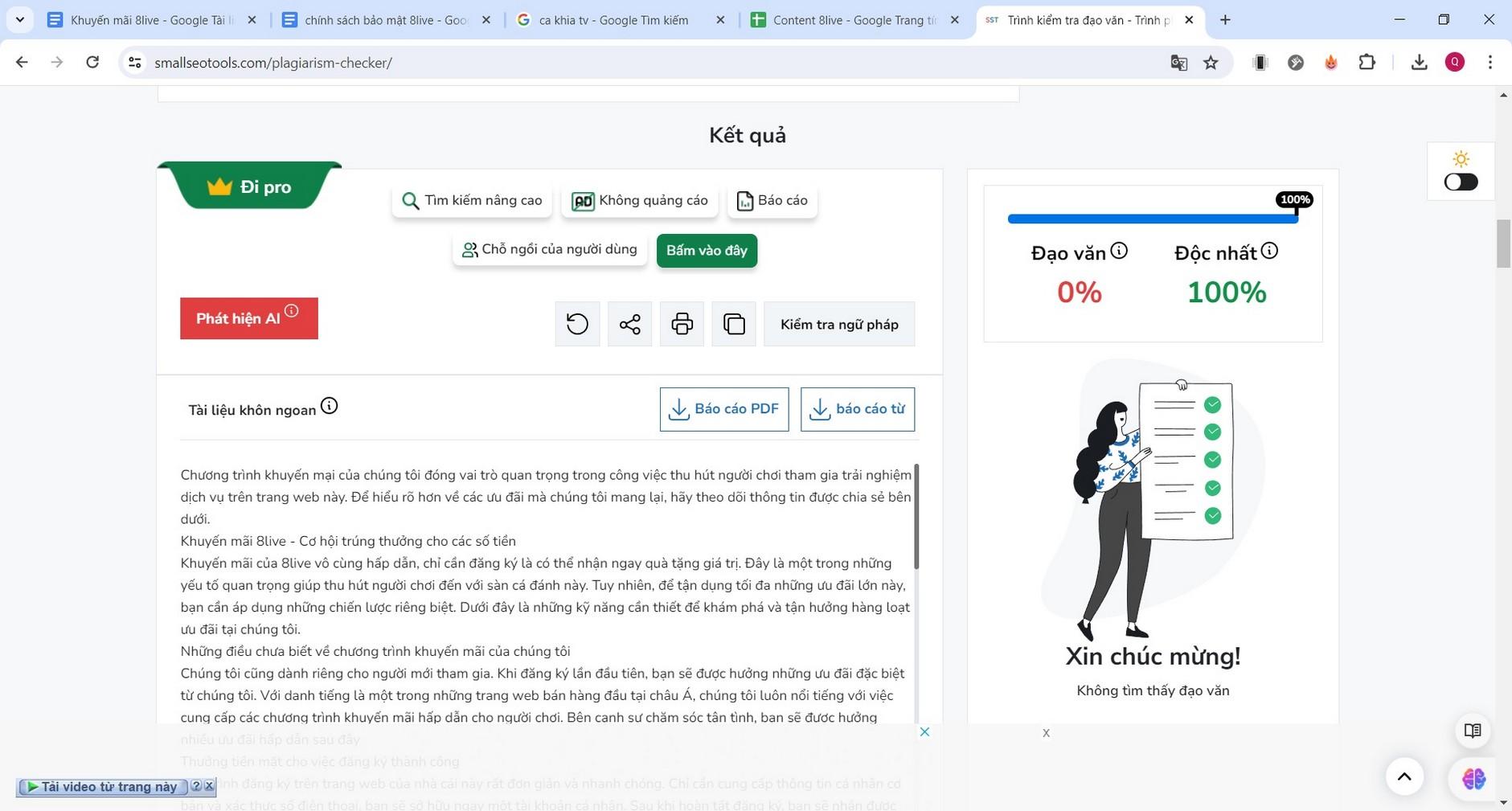Click info icon next to Đạo văn
Screen dimensions: 1512x811
click(1119, 252)
